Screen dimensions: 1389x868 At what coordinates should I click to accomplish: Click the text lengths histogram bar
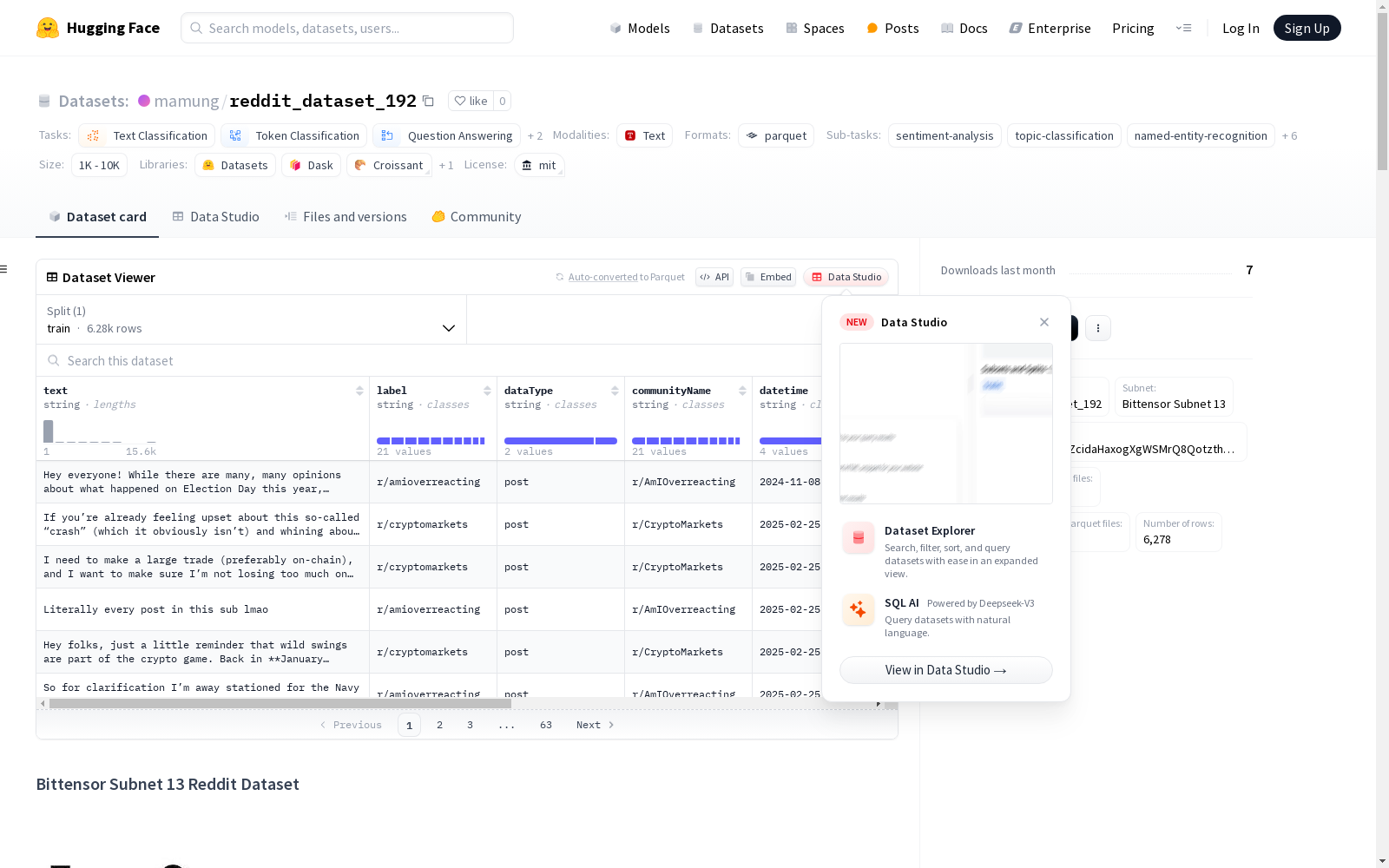click(x=49, y=431)
